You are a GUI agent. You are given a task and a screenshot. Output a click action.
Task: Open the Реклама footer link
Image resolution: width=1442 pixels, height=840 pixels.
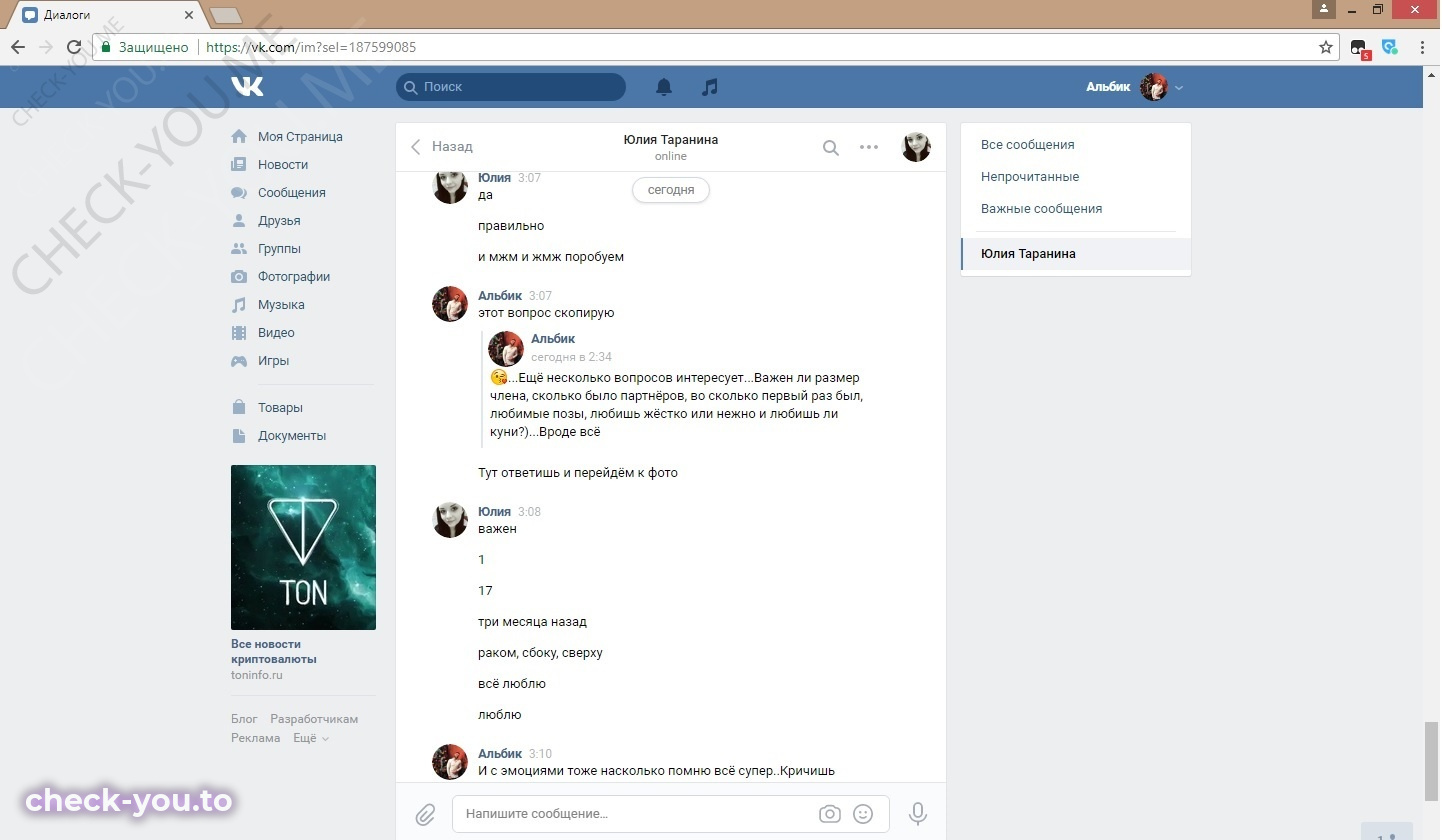(x=255, y=738)
